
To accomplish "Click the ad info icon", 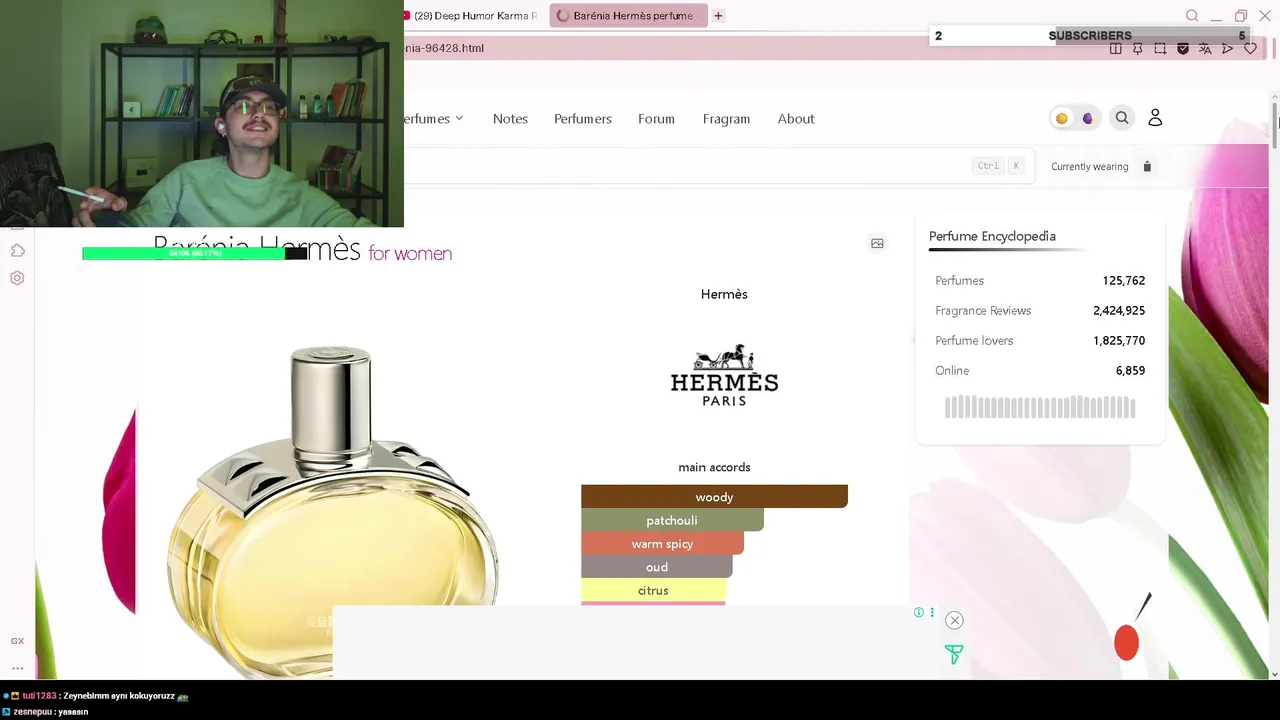I will point(918,612).
